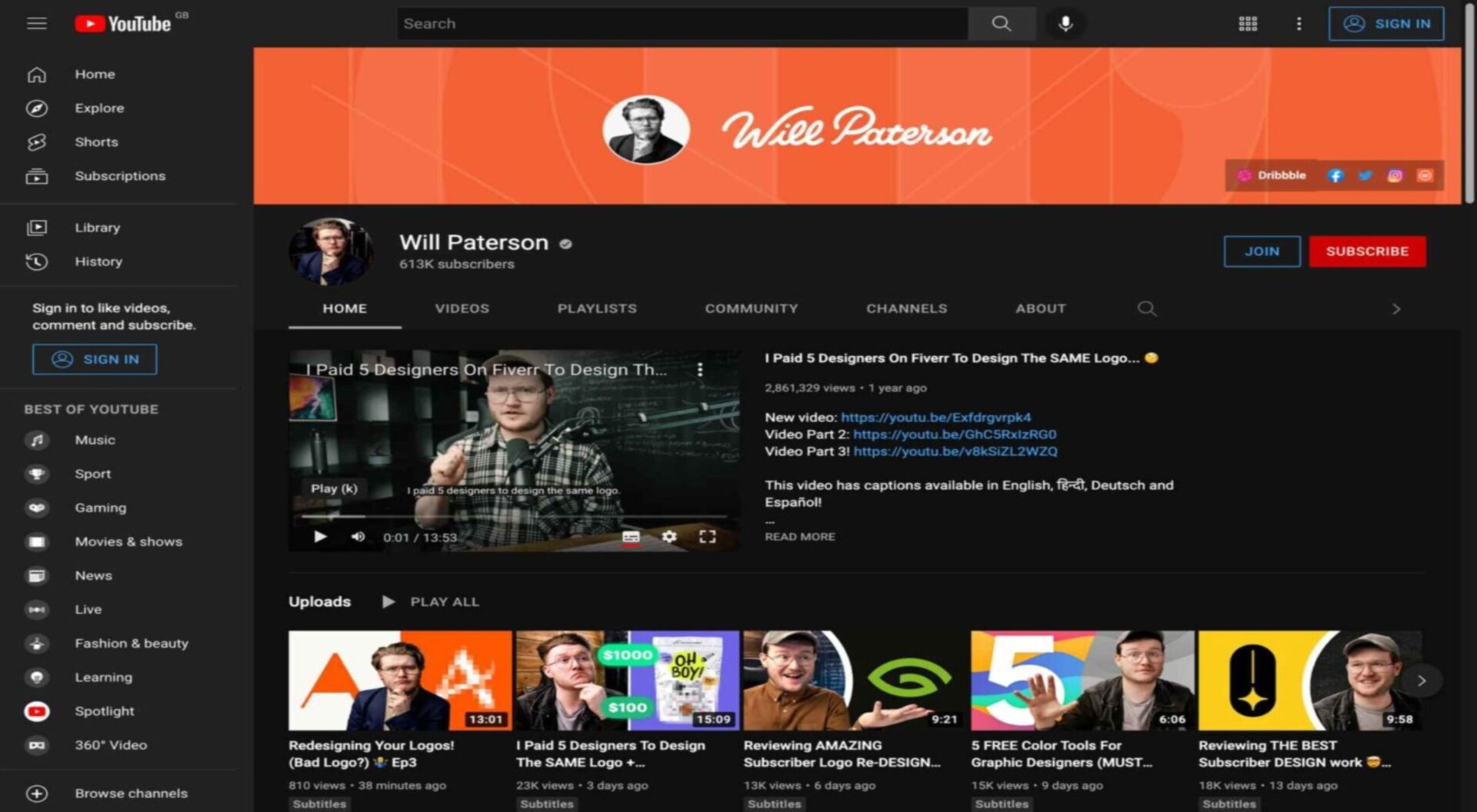Enter fullscreen mode on the featured video
1477x812 pixels.
click(707, 537)
